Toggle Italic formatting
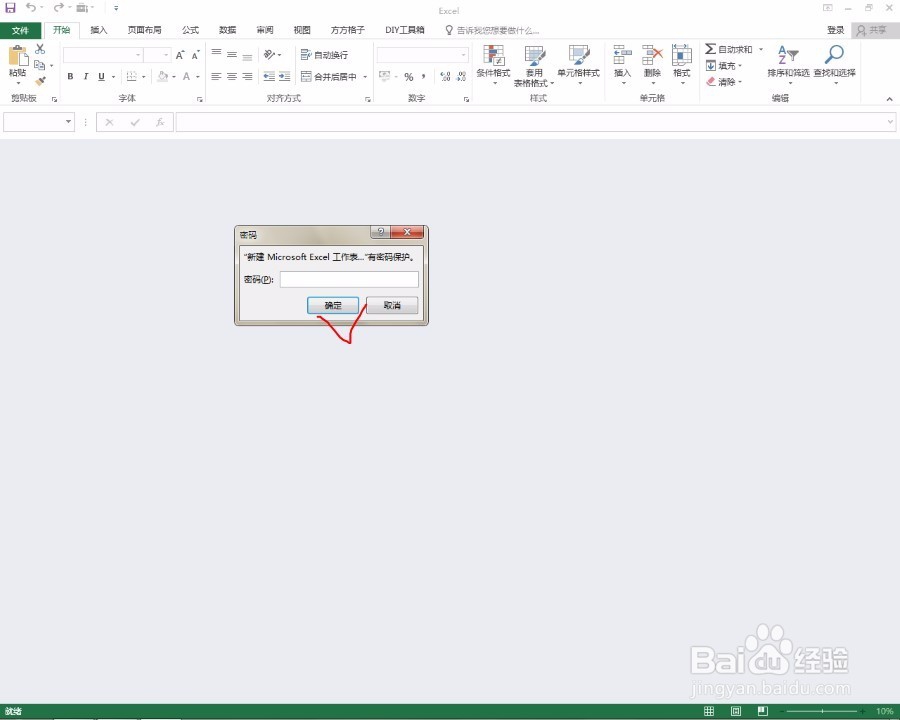This screenshot has height=720, width=900. (86, 76)
